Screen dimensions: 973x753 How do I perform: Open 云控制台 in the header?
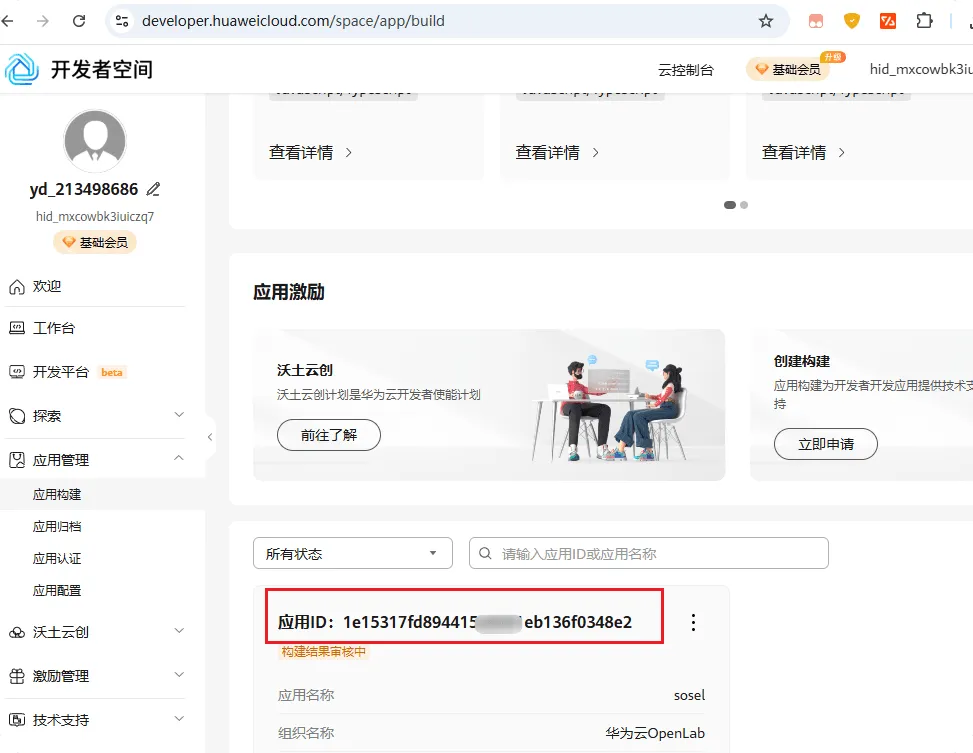(x=686, y=70)
